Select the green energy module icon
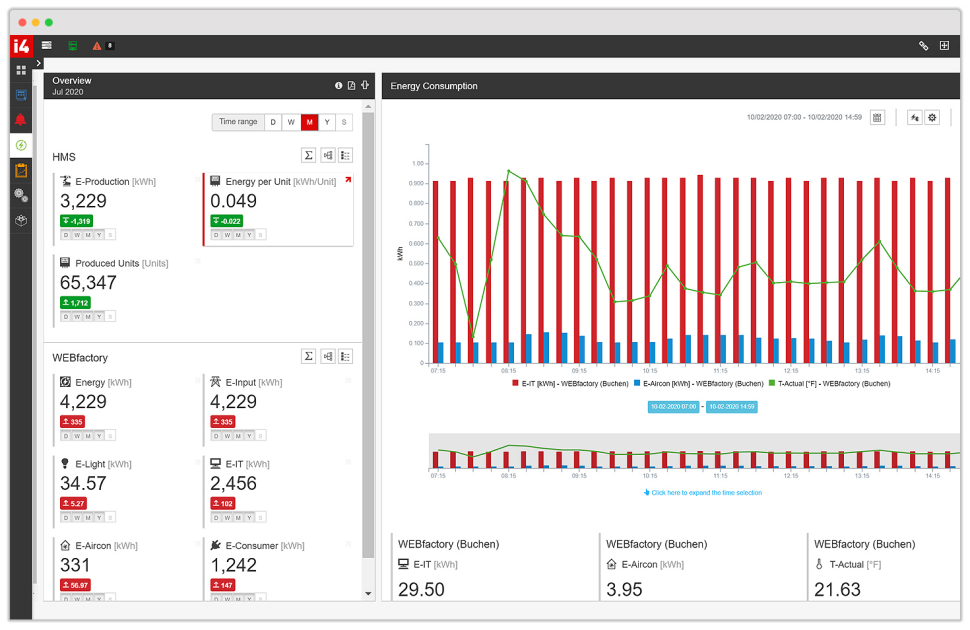Viewport: 970px width, 630px height. (x=21, y=145)
